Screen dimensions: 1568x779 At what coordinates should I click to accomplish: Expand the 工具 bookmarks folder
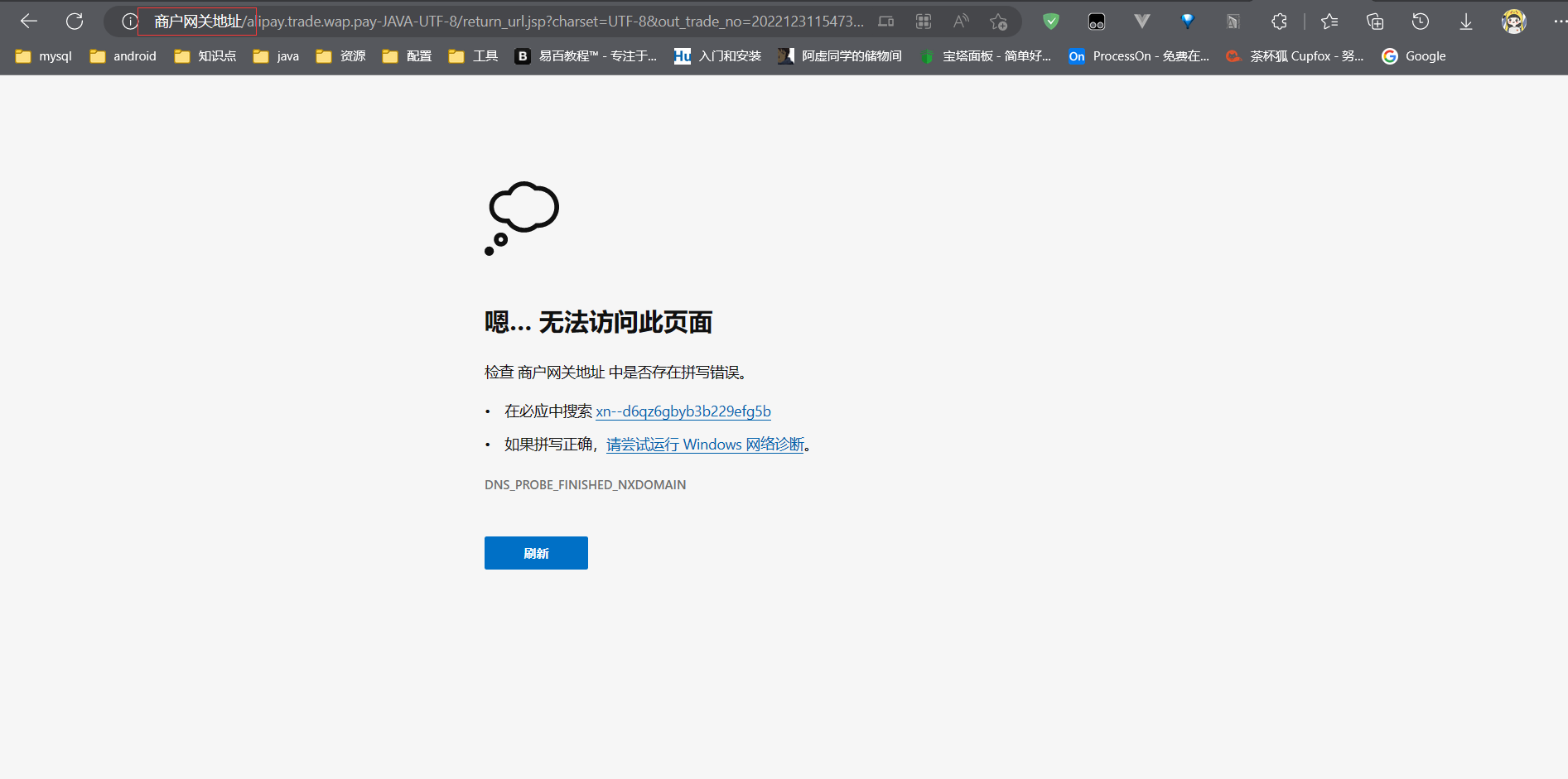pos(473,56)
